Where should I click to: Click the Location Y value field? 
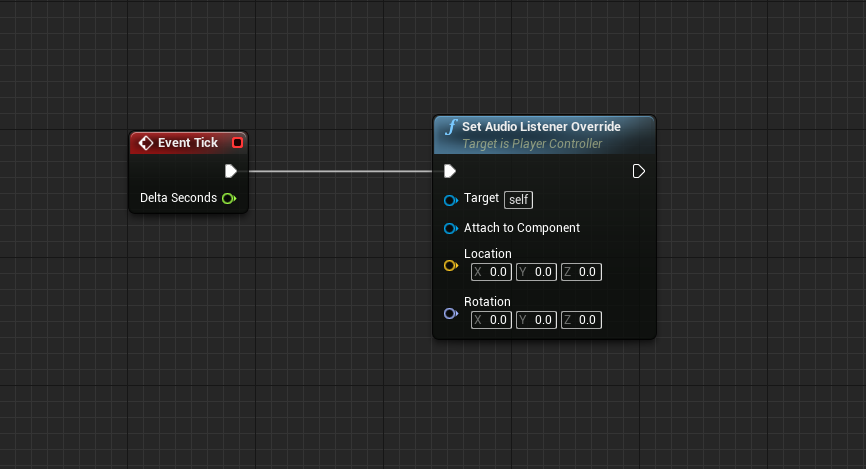pos(537,272)
